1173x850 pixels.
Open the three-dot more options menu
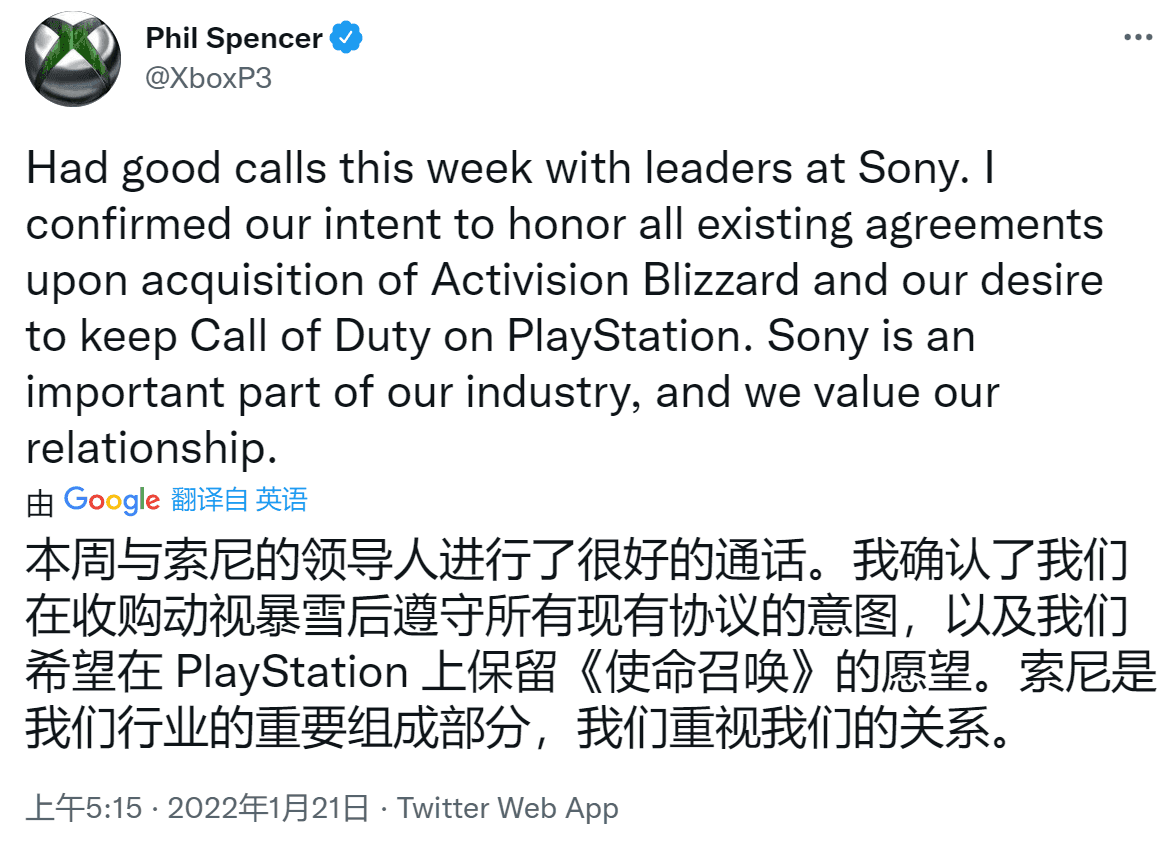click(1138, 37)
